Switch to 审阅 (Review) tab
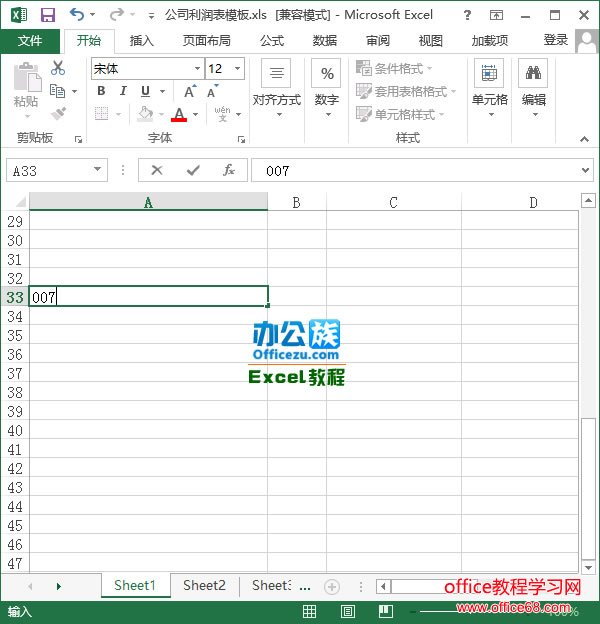Image resolution: width=600 pixels, height=624 pixels. tap(378, 41)
